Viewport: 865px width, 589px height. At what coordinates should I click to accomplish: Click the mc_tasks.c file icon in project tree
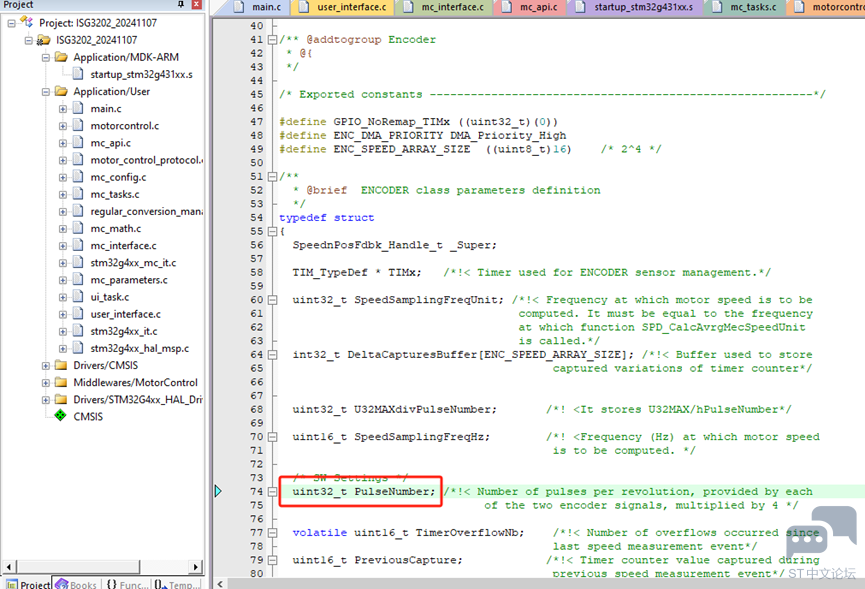coord(78,194)
